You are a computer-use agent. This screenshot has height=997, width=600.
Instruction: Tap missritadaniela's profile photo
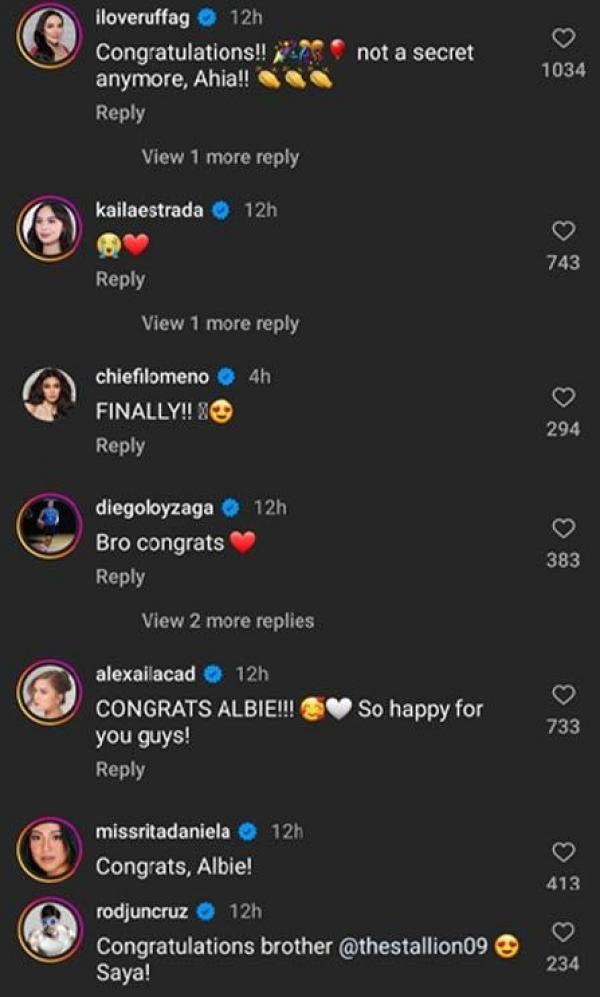tap(47, 852)
